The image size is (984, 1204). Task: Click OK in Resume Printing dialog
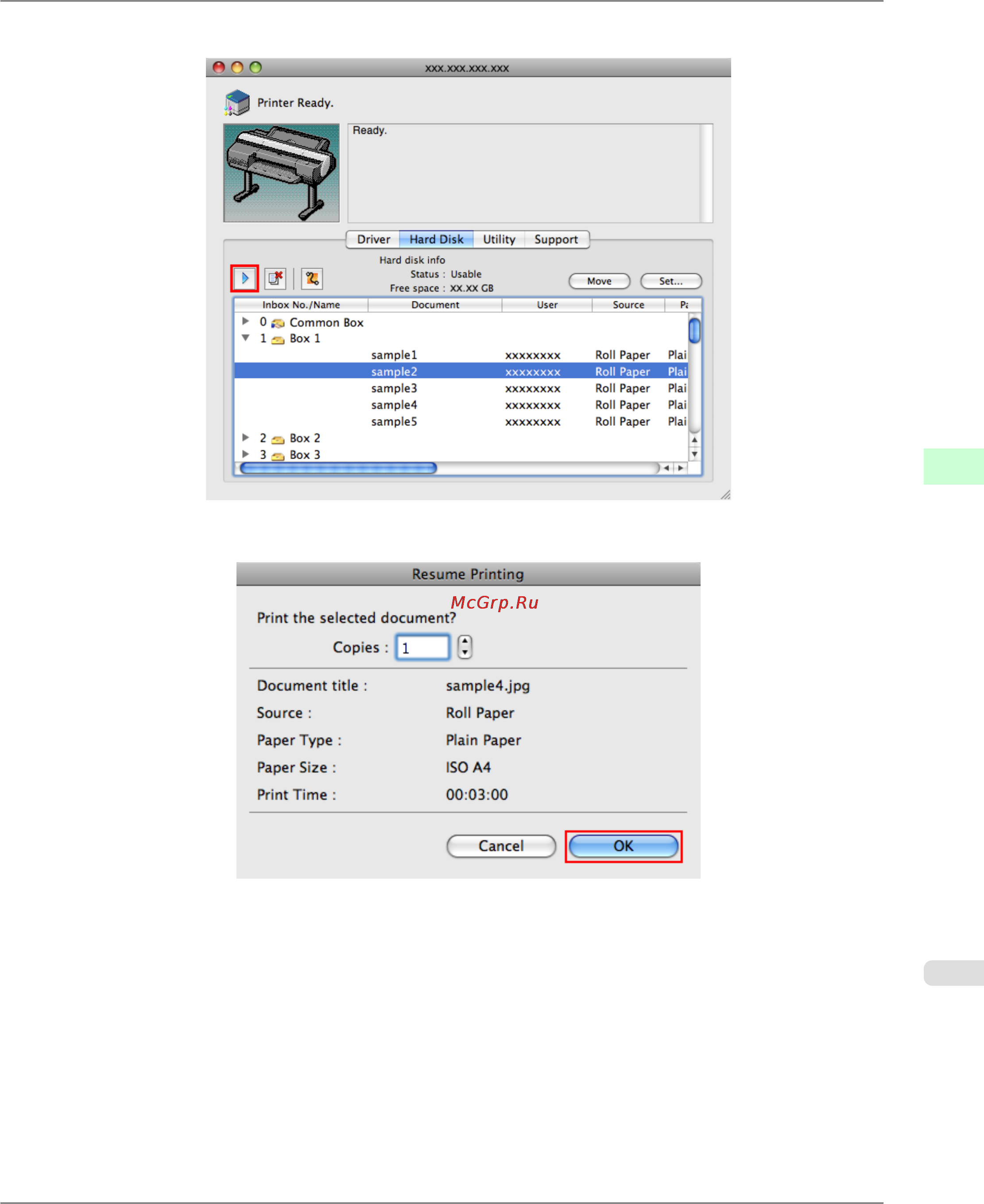pyautogui.click(x=623, y=846)
